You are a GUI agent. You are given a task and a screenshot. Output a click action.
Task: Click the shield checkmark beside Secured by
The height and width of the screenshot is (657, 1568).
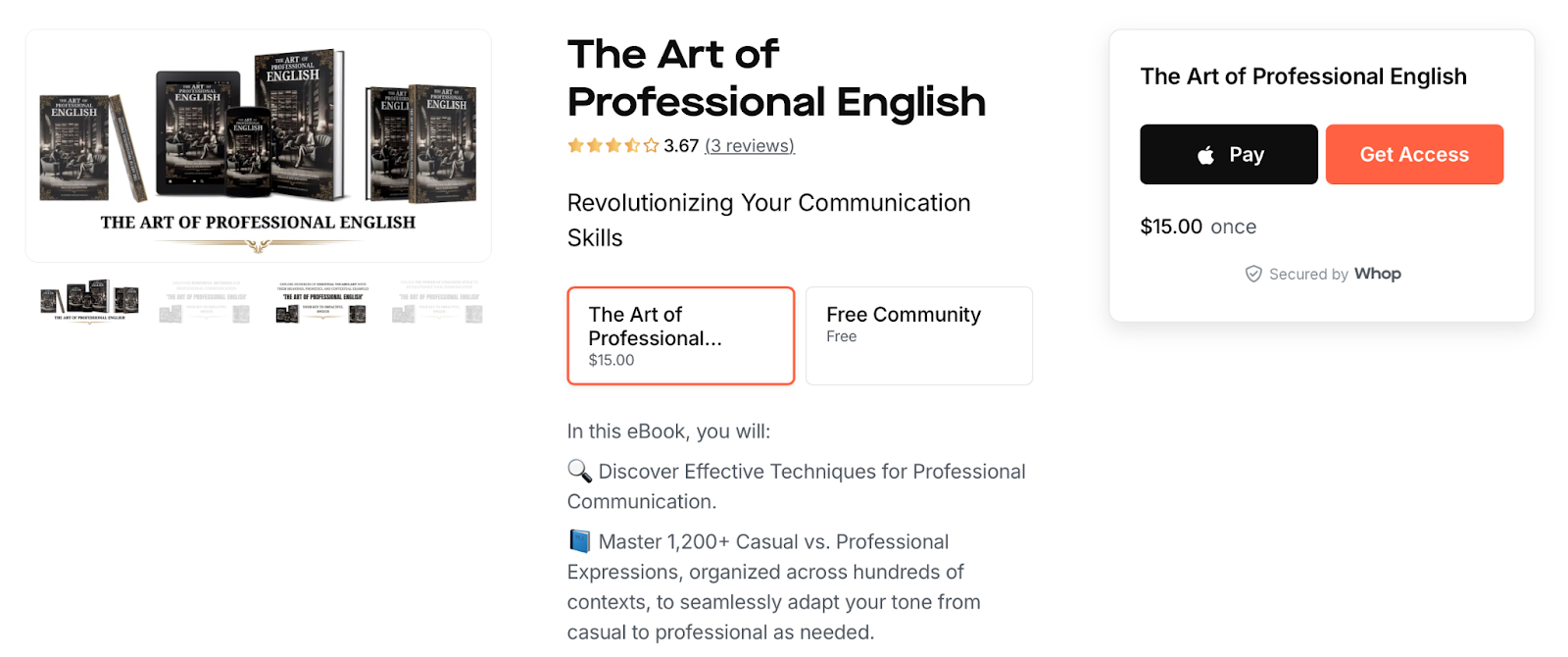[1254, 274]
